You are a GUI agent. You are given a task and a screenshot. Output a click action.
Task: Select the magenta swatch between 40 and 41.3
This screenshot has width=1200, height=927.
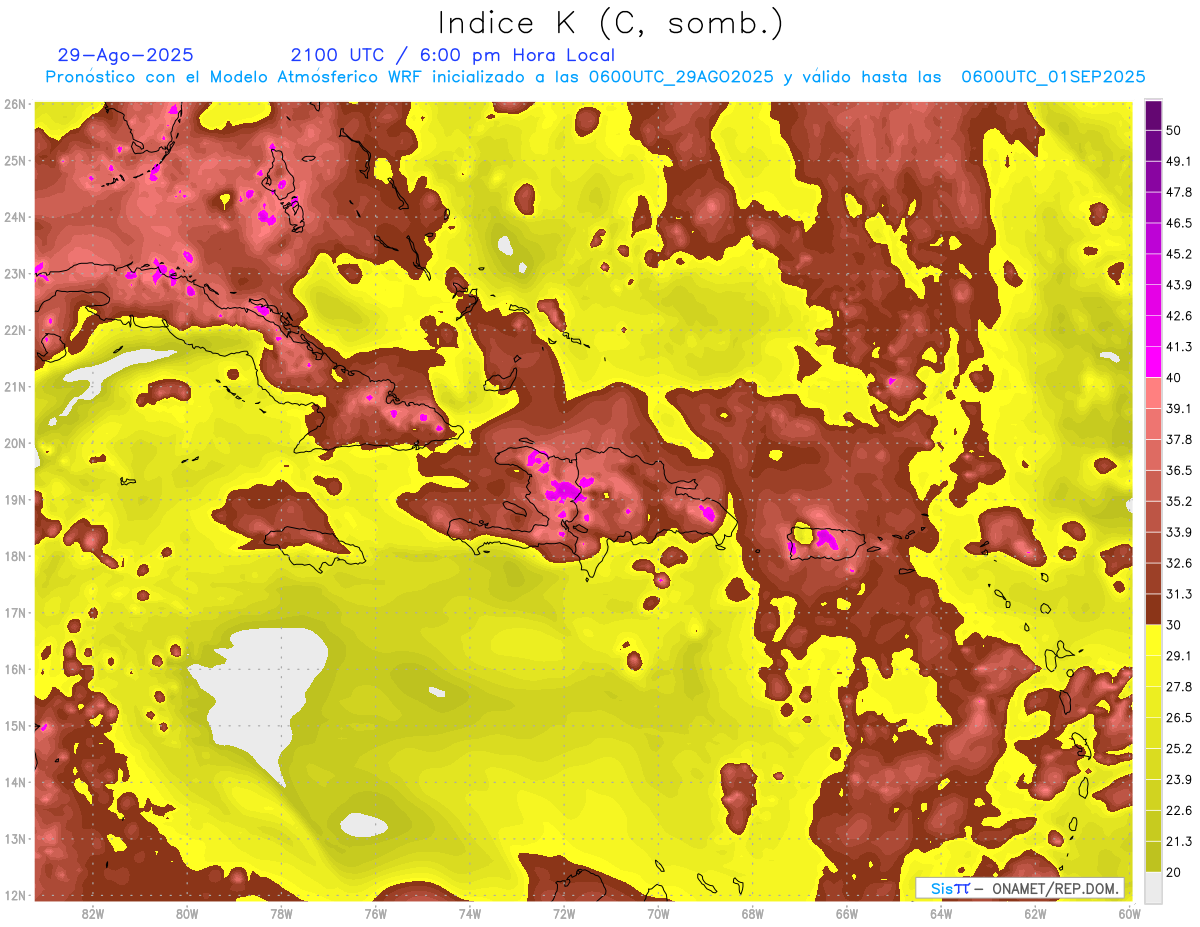click(1153, 361)
